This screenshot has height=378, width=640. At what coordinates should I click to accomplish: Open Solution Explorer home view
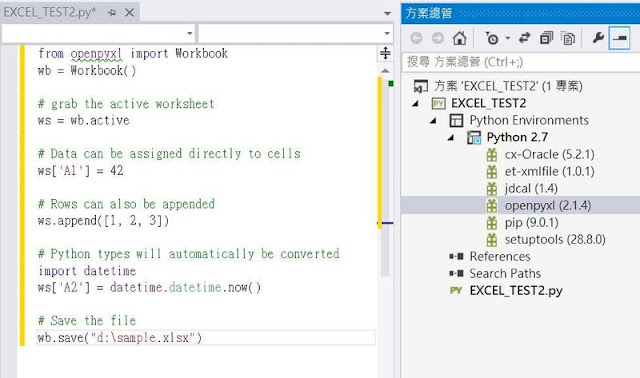coord(460,38)
